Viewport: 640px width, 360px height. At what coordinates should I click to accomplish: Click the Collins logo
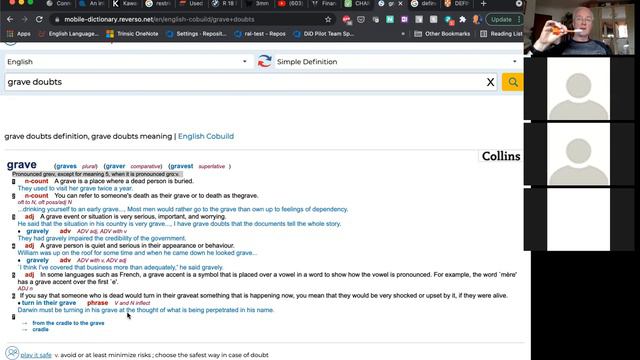[501, 156]
